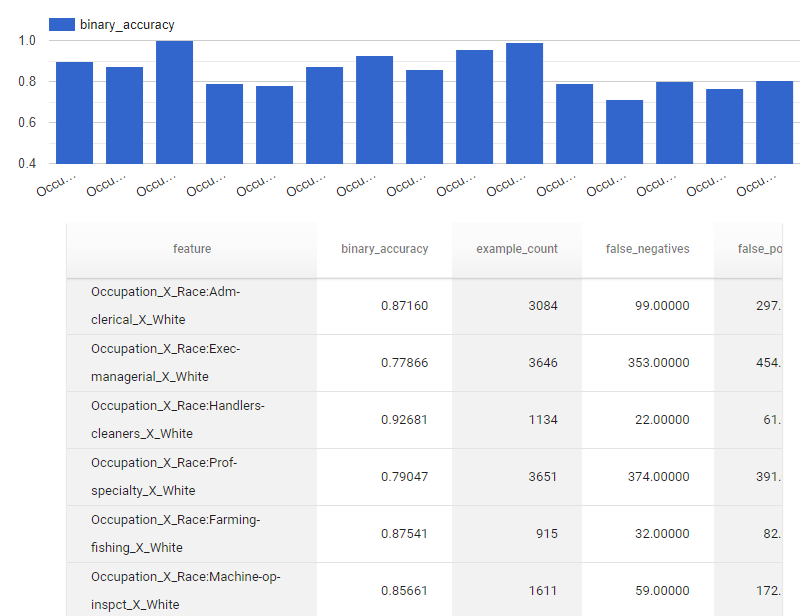Viewport: 812px width, 616px height.
Task: Click the tallest bar reaching 1.0
Action: tap(175, 102)
